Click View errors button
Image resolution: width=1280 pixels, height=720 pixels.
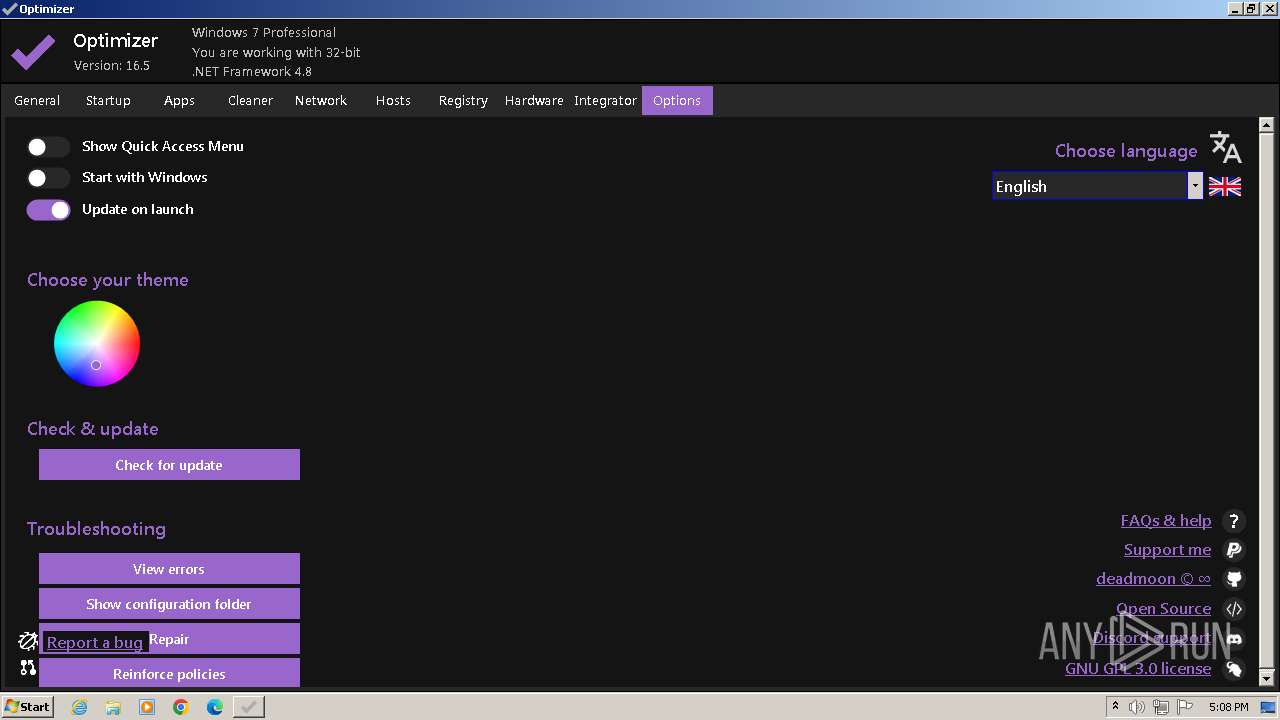(x=169, y=569)
